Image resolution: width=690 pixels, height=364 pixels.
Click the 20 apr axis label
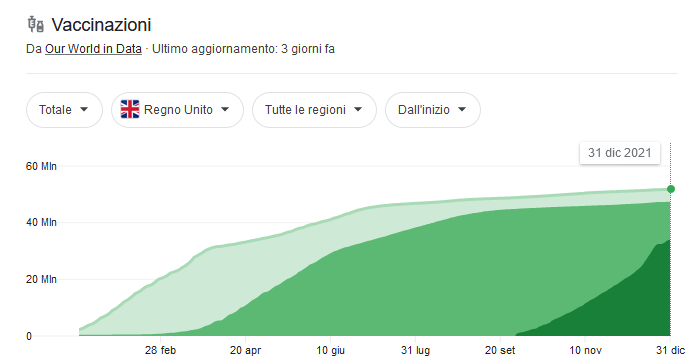pos(245,350)
